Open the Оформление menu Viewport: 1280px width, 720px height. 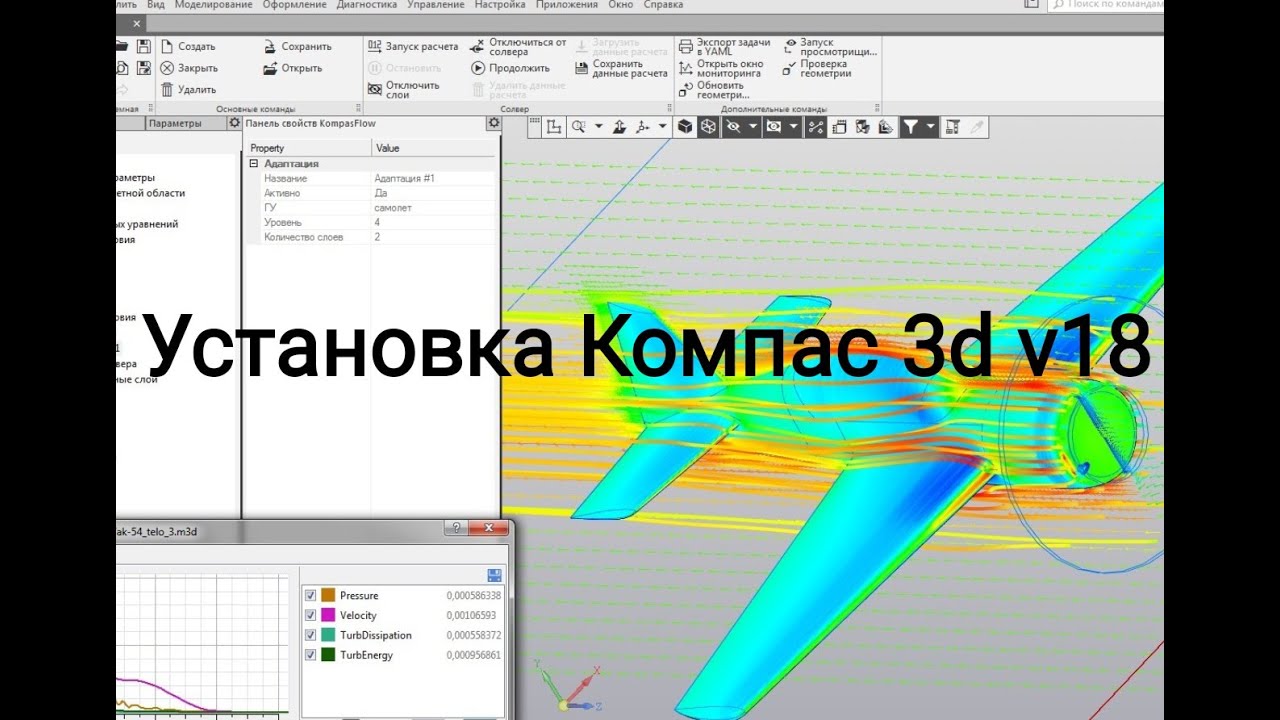pos(295,5)
